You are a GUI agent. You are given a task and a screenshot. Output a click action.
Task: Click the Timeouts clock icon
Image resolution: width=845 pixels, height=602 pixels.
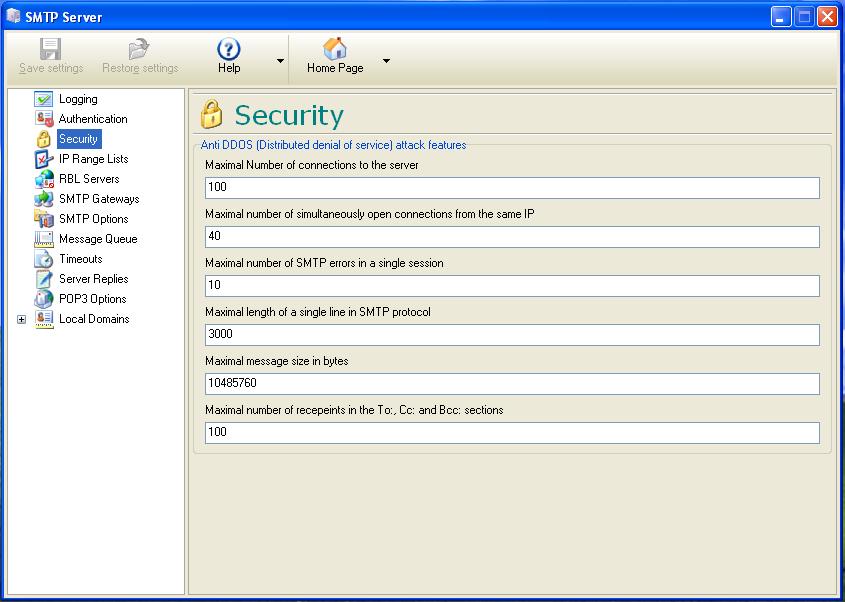(44, 259)
